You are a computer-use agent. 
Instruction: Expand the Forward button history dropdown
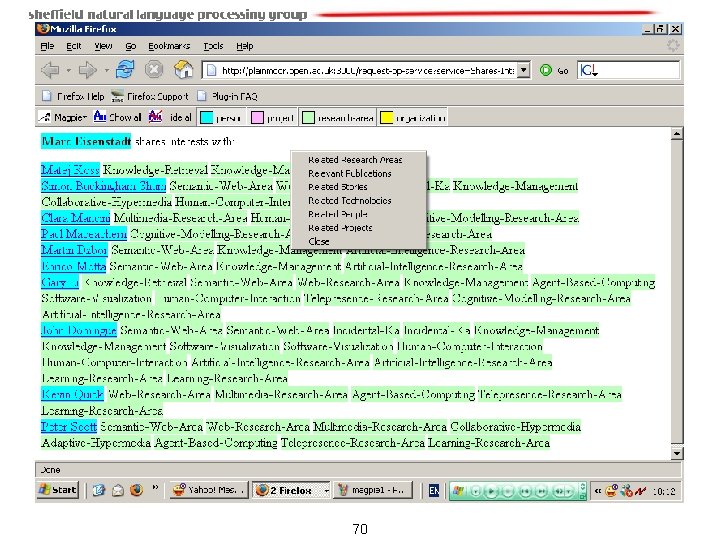tap(106, 71)
